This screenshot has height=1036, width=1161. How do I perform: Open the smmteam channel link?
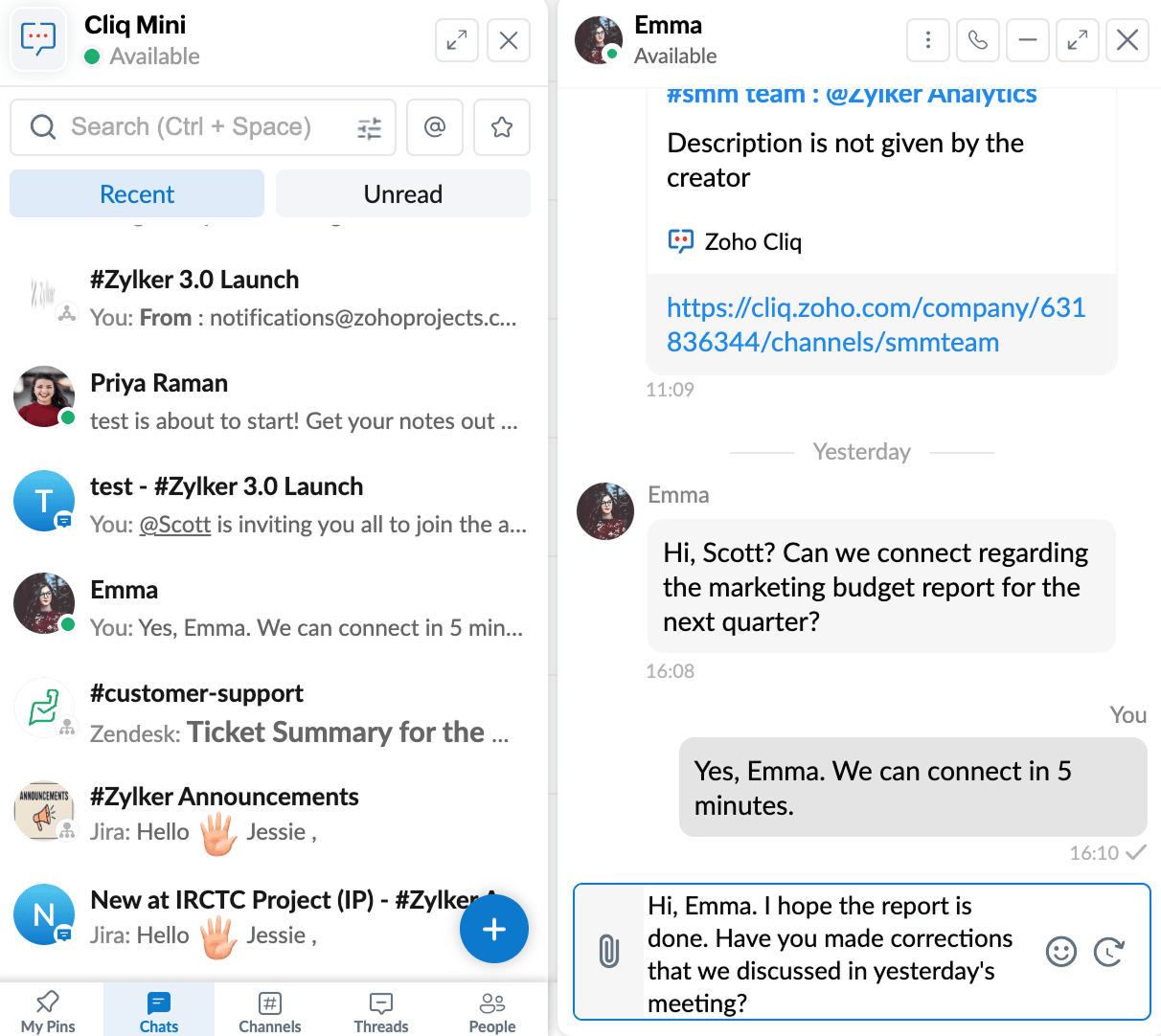(876, 325)
